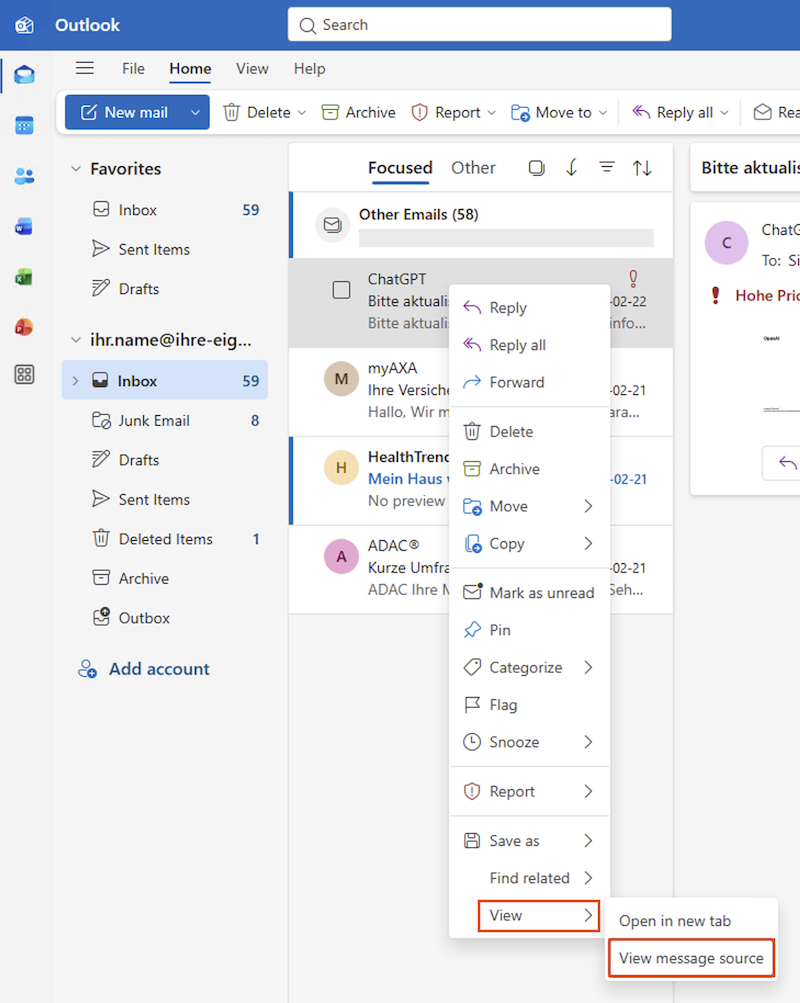Select Open in new tab
The width and height of the screenshot is (800, 1003).
[x=691, y=921]
